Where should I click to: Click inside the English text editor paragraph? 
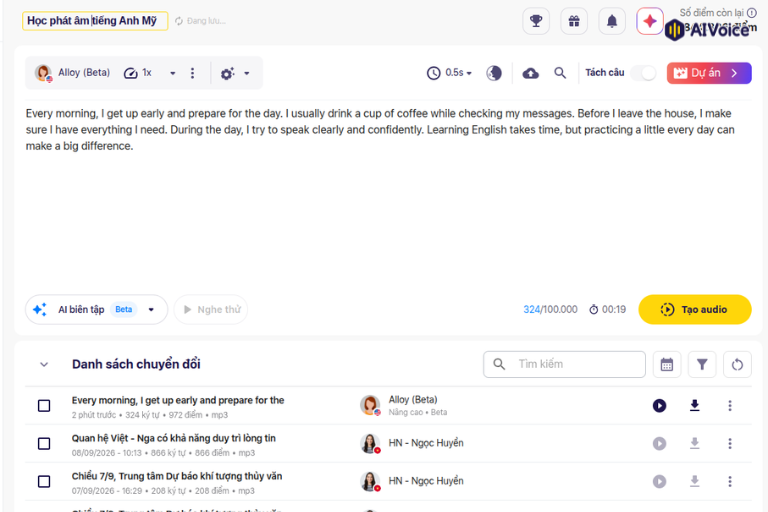click(x=380, y=130)
